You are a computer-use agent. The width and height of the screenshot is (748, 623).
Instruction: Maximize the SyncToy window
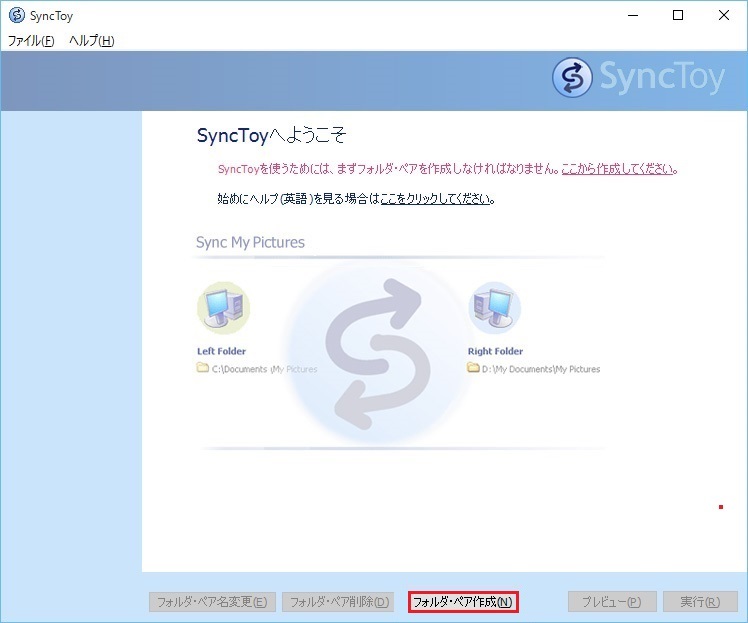point(678,15)
